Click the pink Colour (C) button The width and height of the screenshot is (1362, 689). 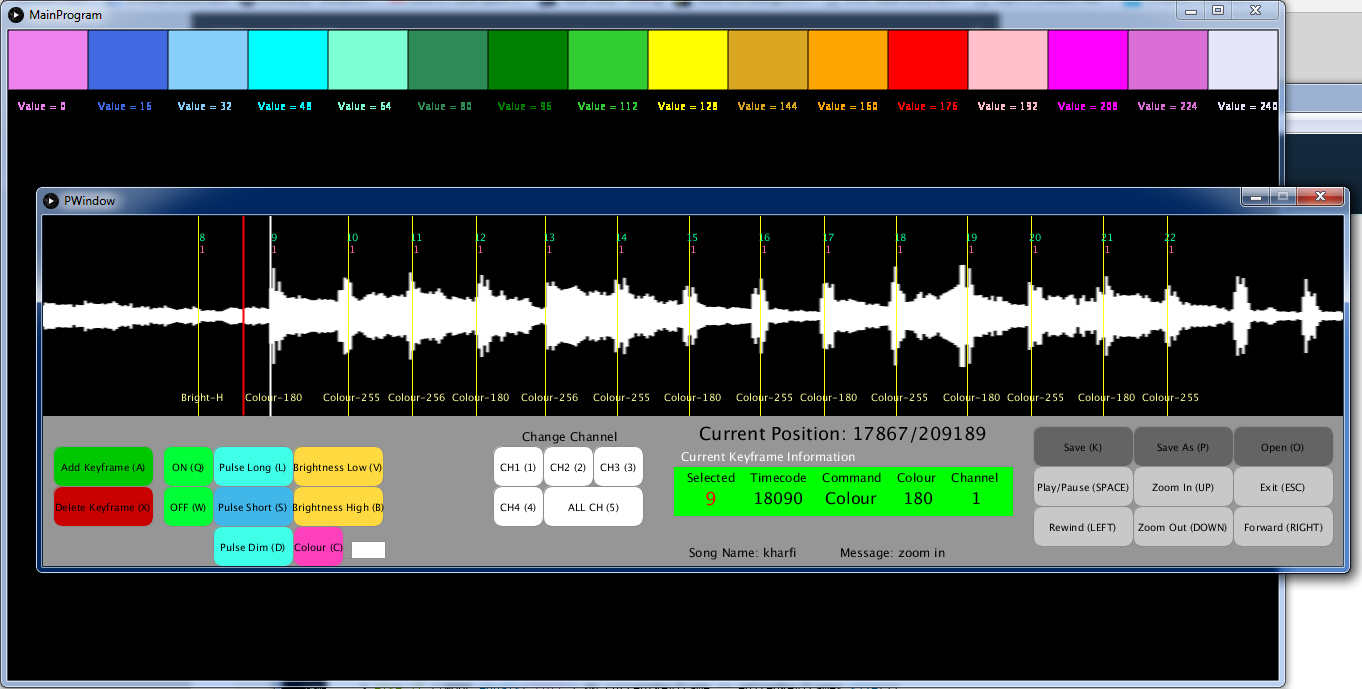pyautogui.click(x=318, y=547)
